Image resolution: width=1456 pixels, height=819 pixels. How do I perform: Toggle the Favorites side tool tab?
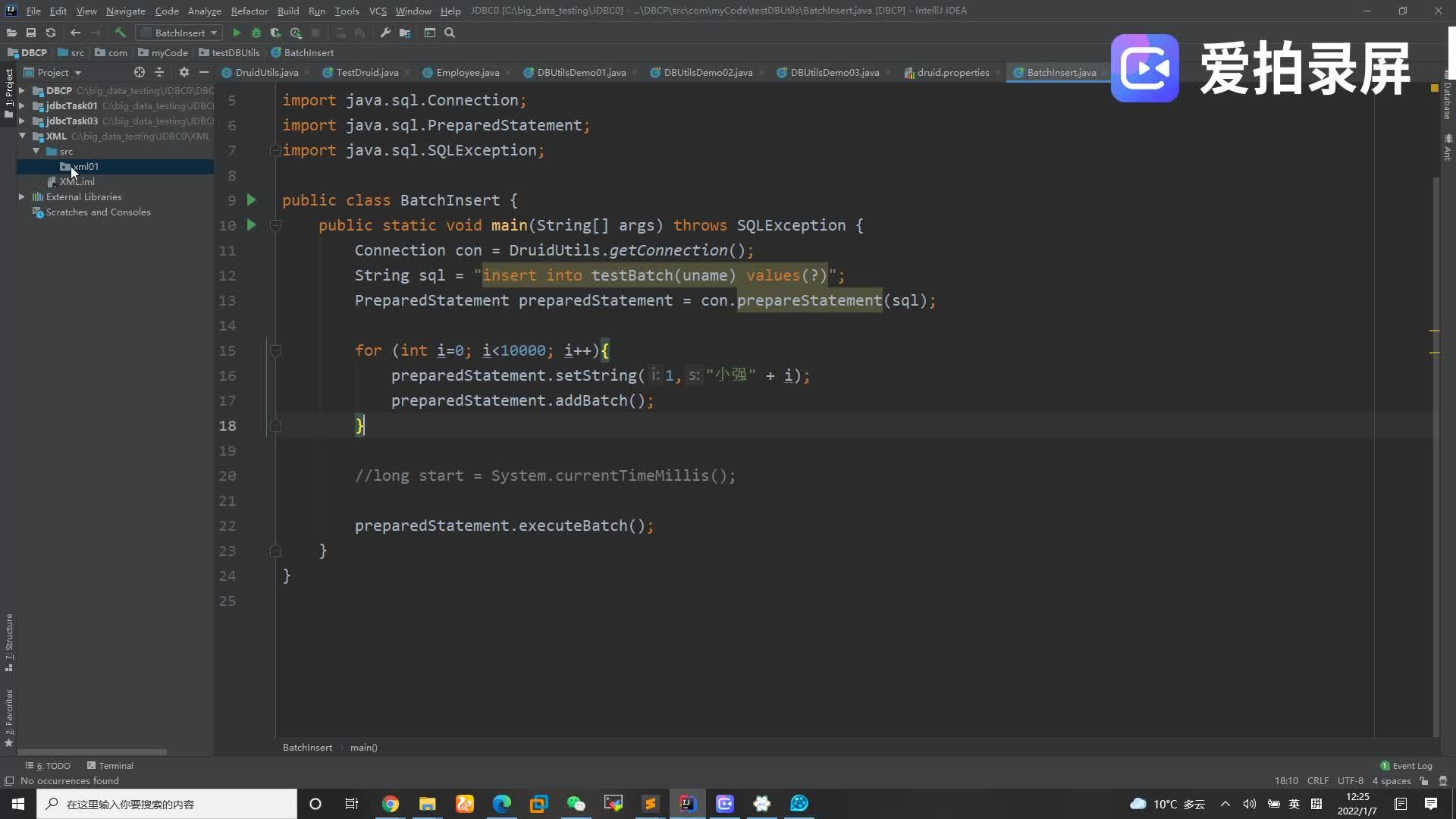(8, 717)
